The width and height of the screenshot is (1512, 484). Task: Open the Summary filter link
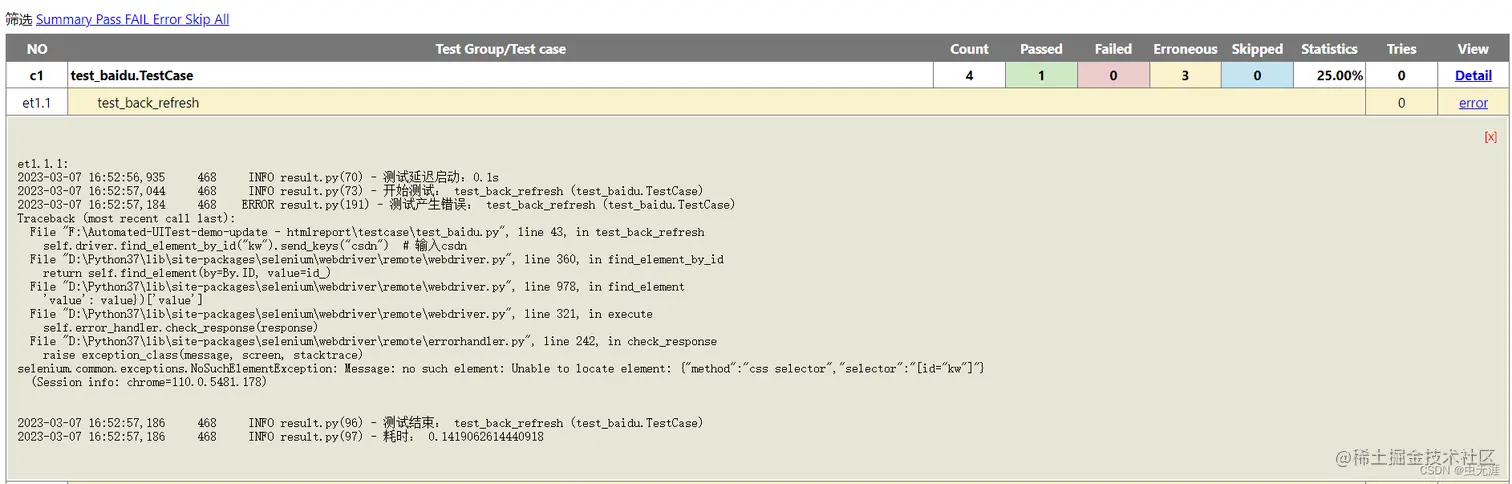pos(63,19)
